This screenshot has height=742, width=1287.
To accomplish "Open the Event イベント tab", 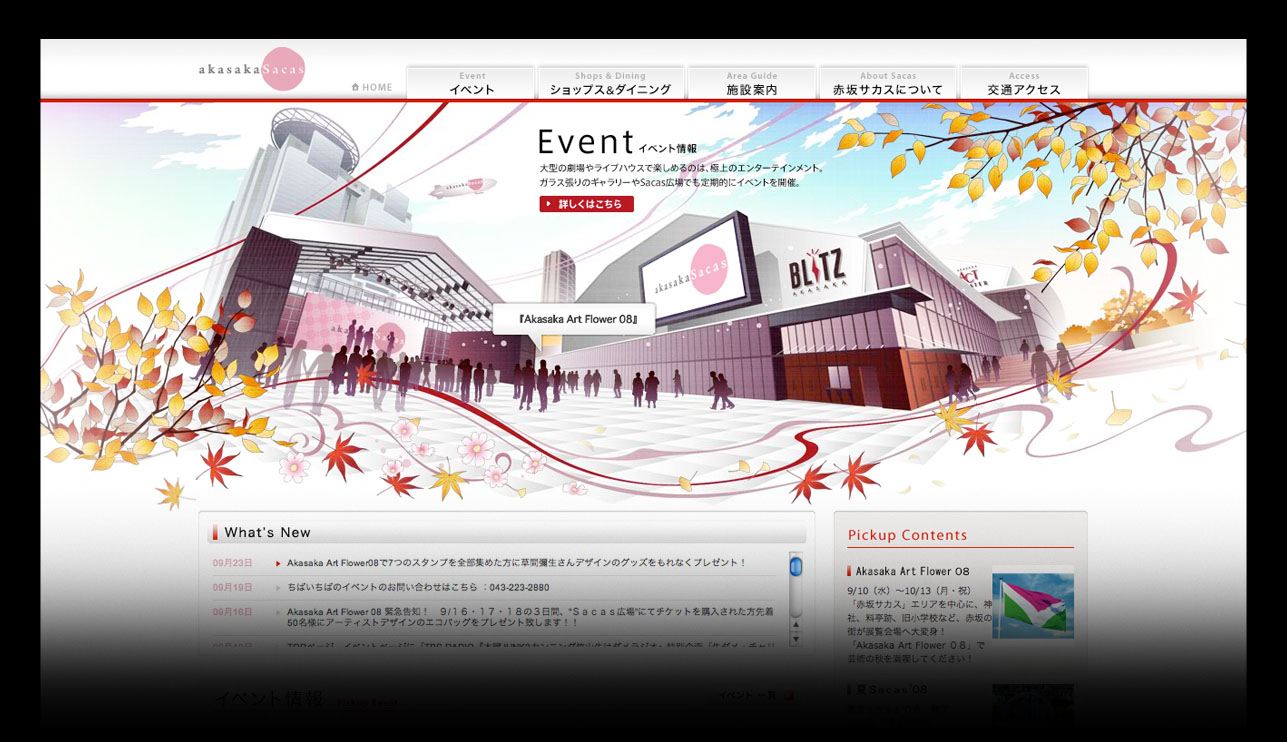I will click(x=472, y=83).
